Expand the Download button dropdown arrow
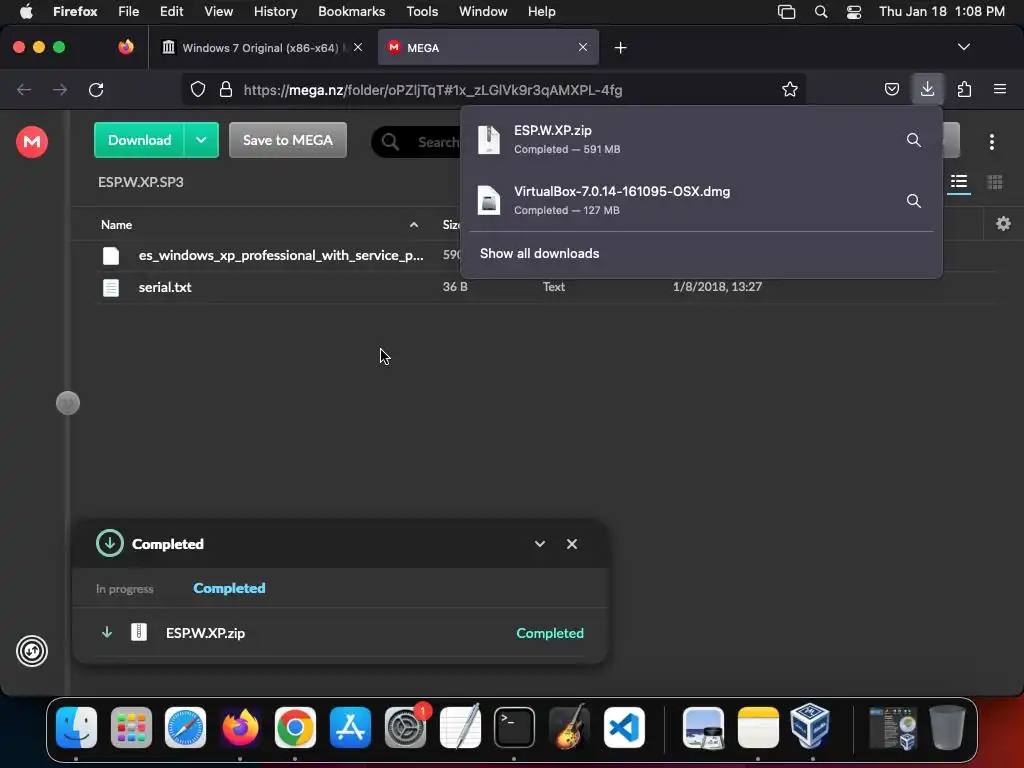This screenshot has width=1024, height=768. click(x=201, y=140)
